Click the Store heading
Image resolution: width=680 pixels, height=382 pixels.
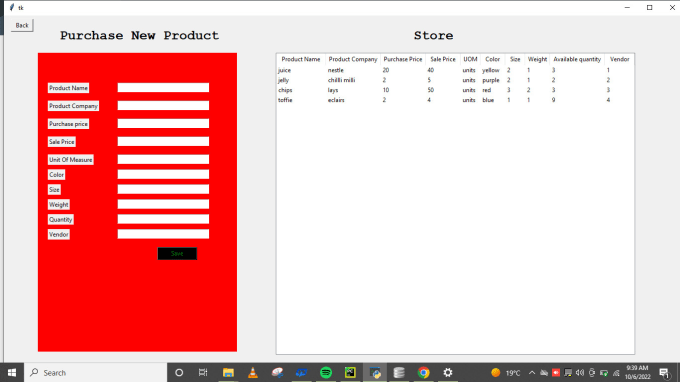click(433, 36)
